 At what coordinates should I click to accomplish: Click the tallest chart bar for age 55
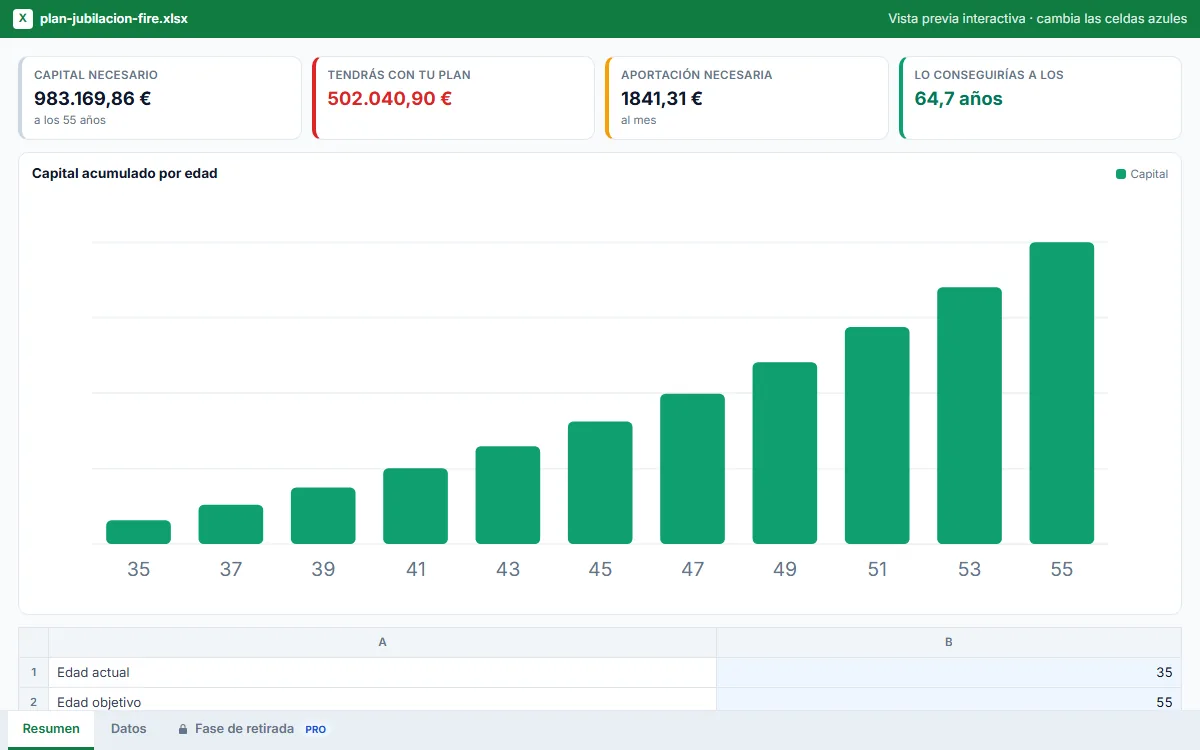1062,393
